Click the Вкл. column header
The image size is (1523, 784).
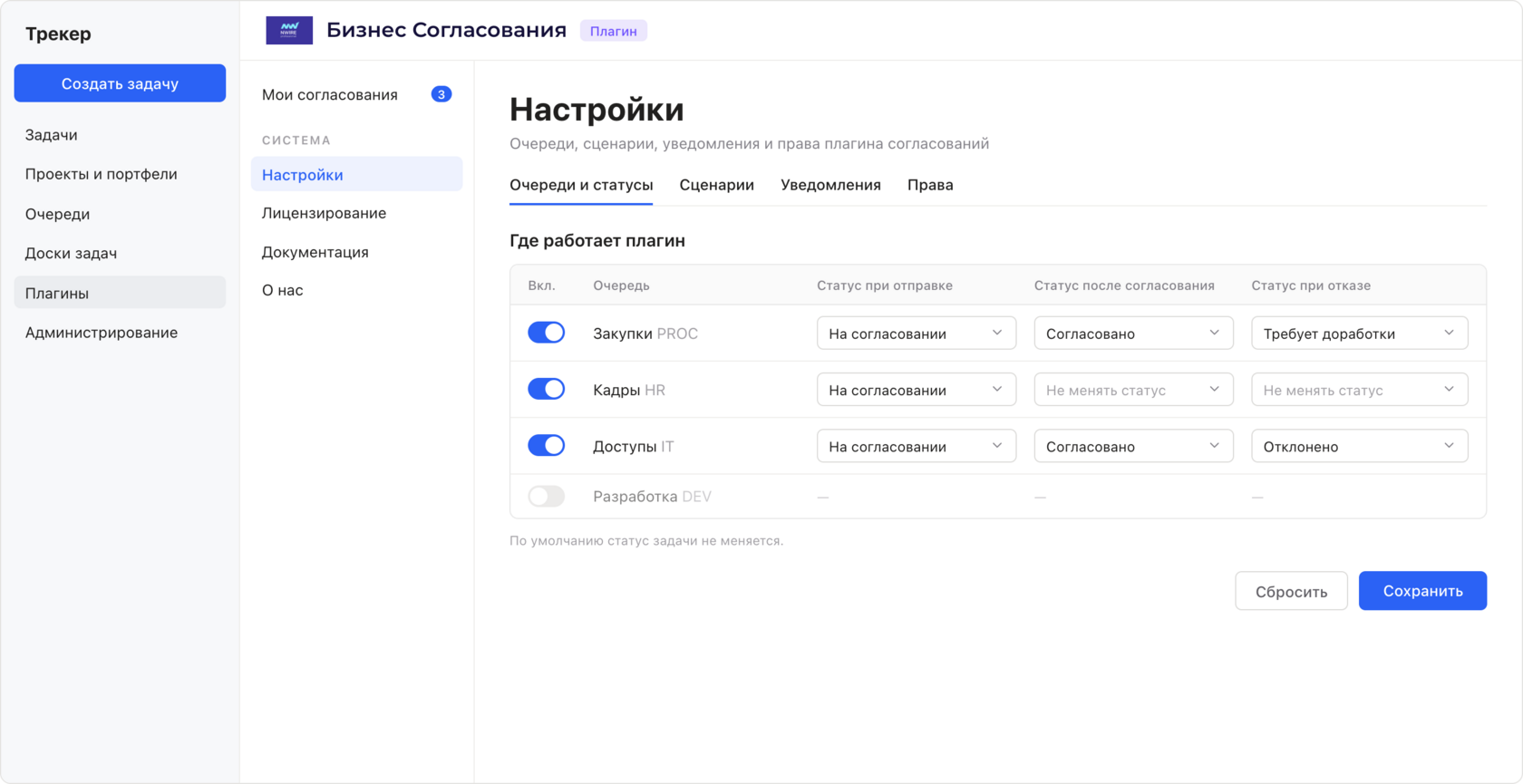[541, 286]
